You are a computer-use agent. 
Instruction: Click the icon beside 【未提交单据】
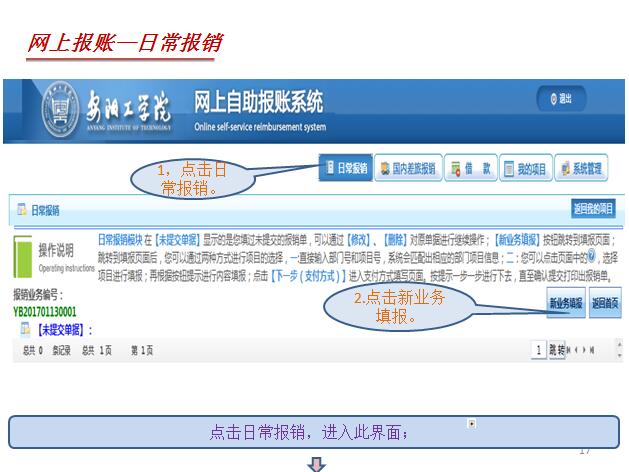click(28, 329)
